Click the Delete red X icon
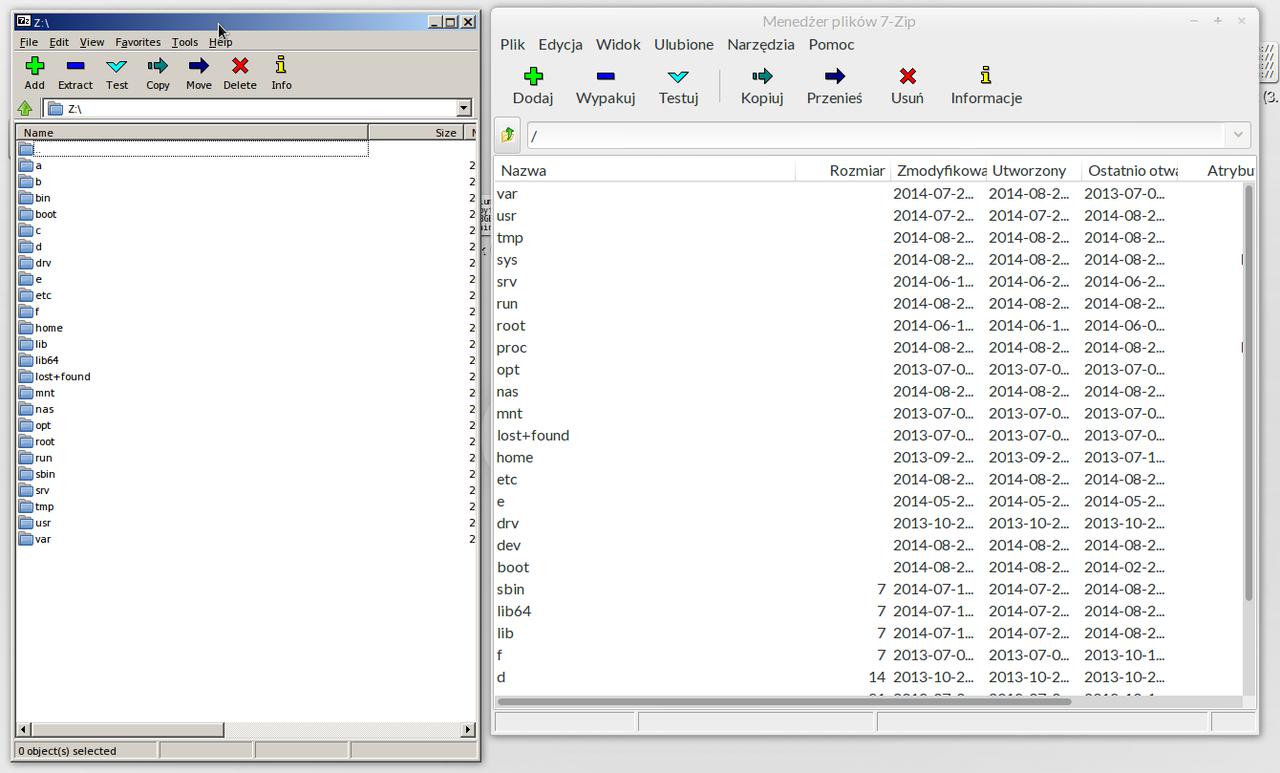The image size is (1280, 773). [x=240, y=67]
